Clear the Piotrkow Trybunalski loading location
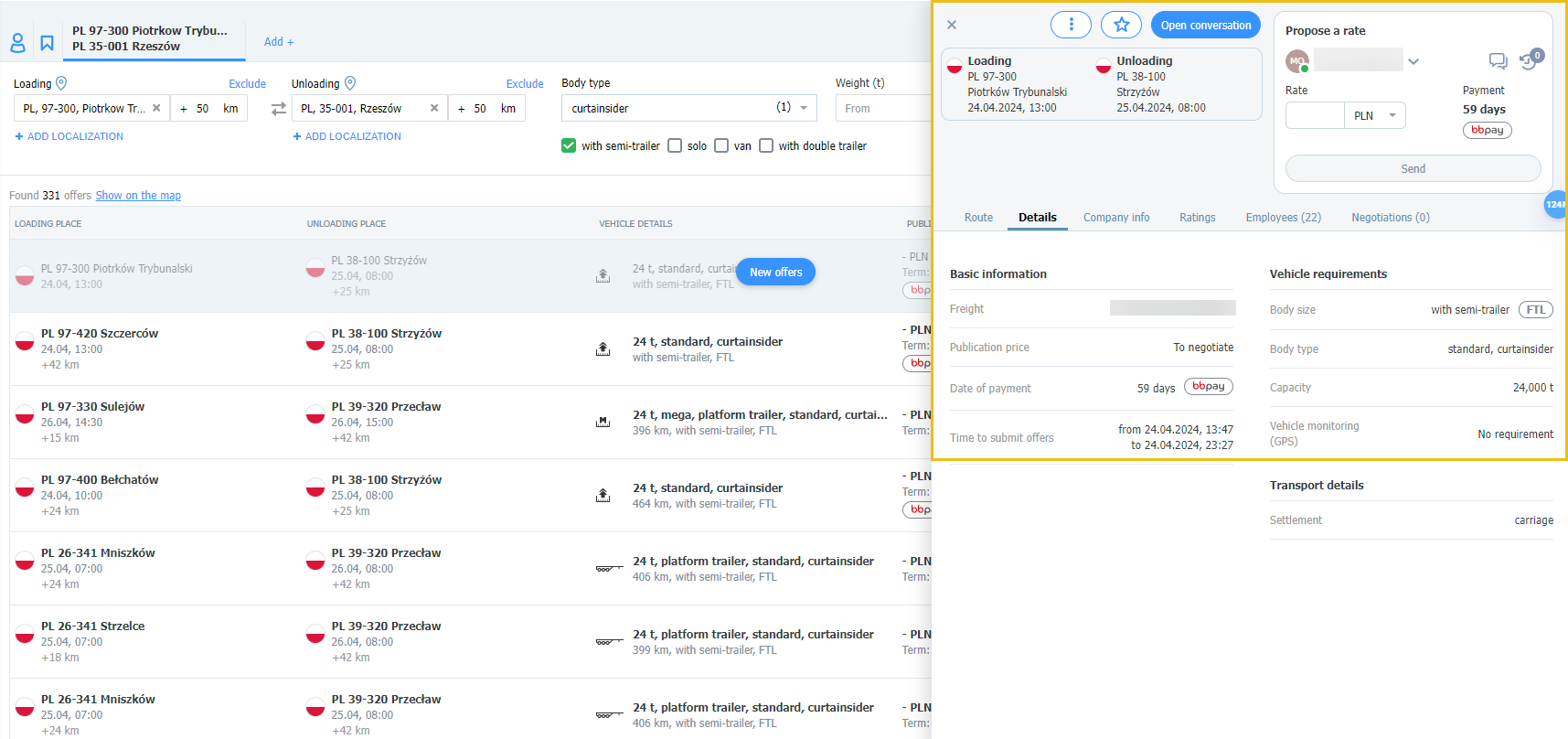This screenshot has width=1568, height=739. (x=156, y=108)
